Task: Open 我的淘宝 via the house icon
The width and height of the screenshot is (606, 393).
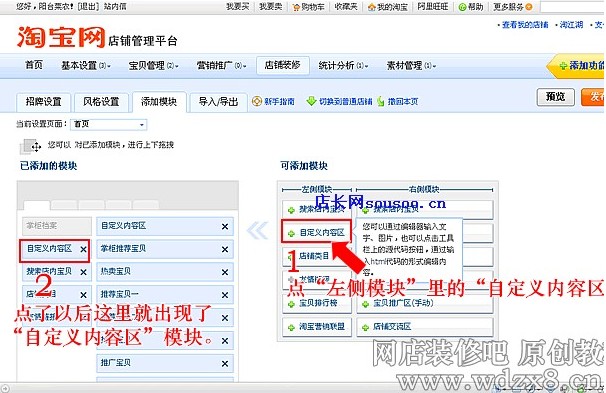Action: tap(372, 7)
